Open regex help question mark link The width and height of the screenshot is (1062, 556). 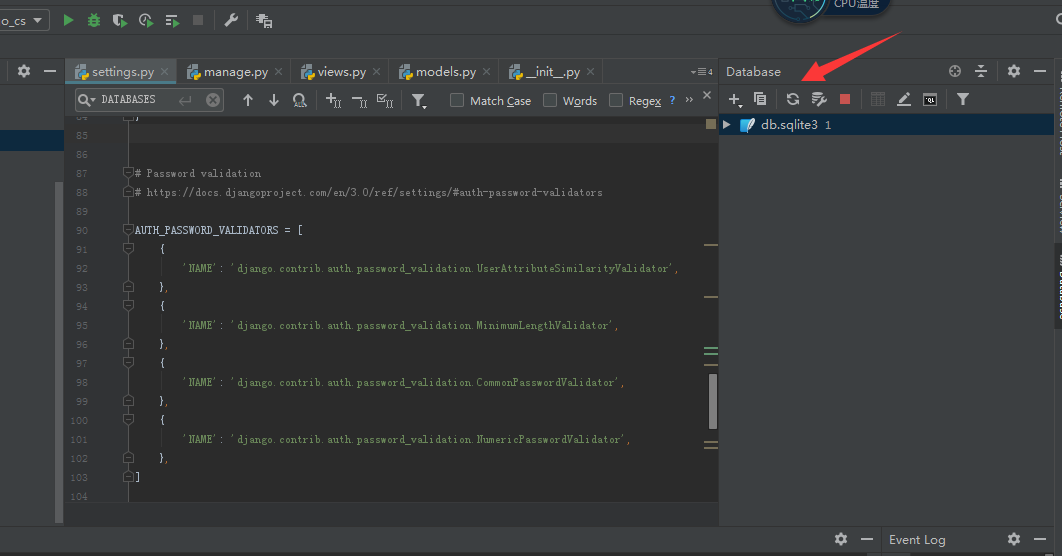point(672,100)
